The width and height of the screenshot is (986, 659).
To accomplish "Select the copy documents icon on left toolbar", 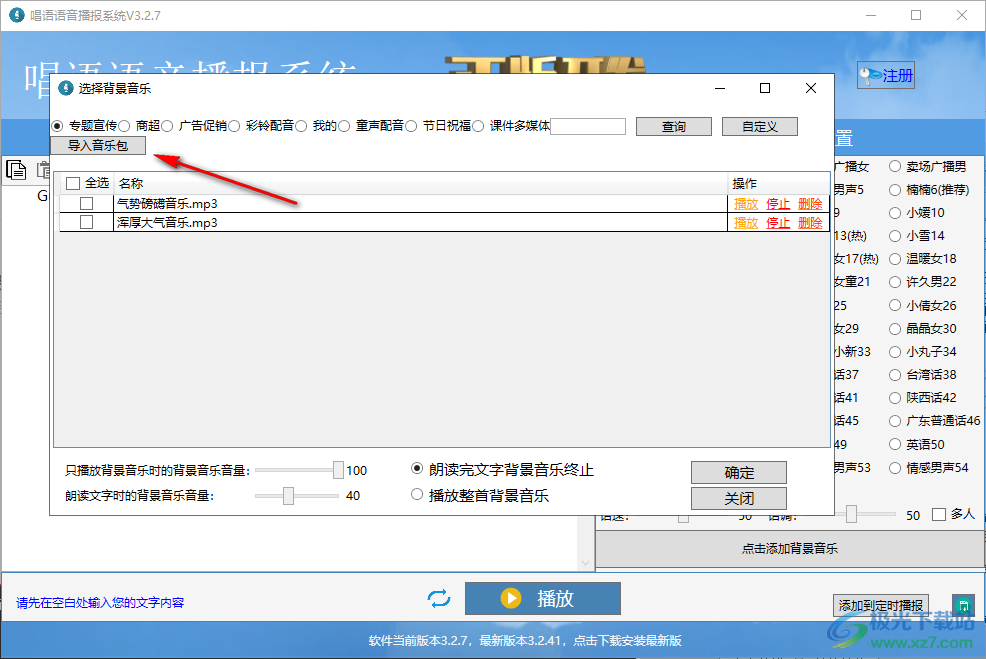I will click(16, 170).
